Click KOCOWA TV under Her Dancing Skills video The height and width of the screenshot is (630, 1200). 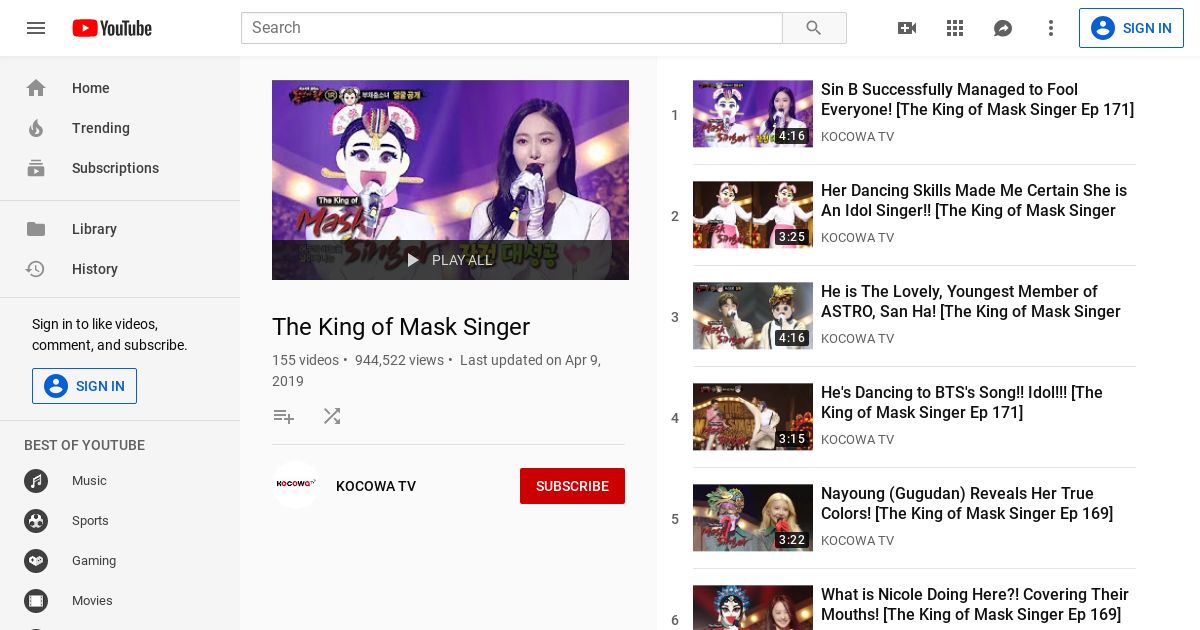pos(857,238)
